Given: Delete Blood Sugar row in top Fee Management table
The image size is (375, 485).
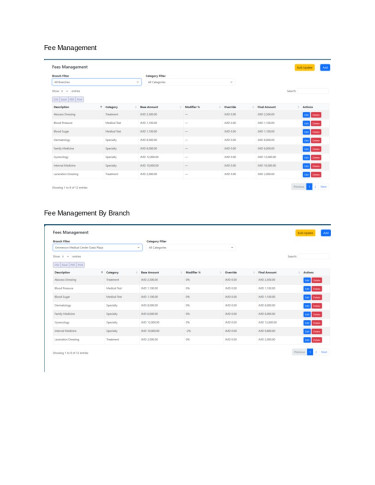Looking at the screenshot, I should [x=316, y=132].
